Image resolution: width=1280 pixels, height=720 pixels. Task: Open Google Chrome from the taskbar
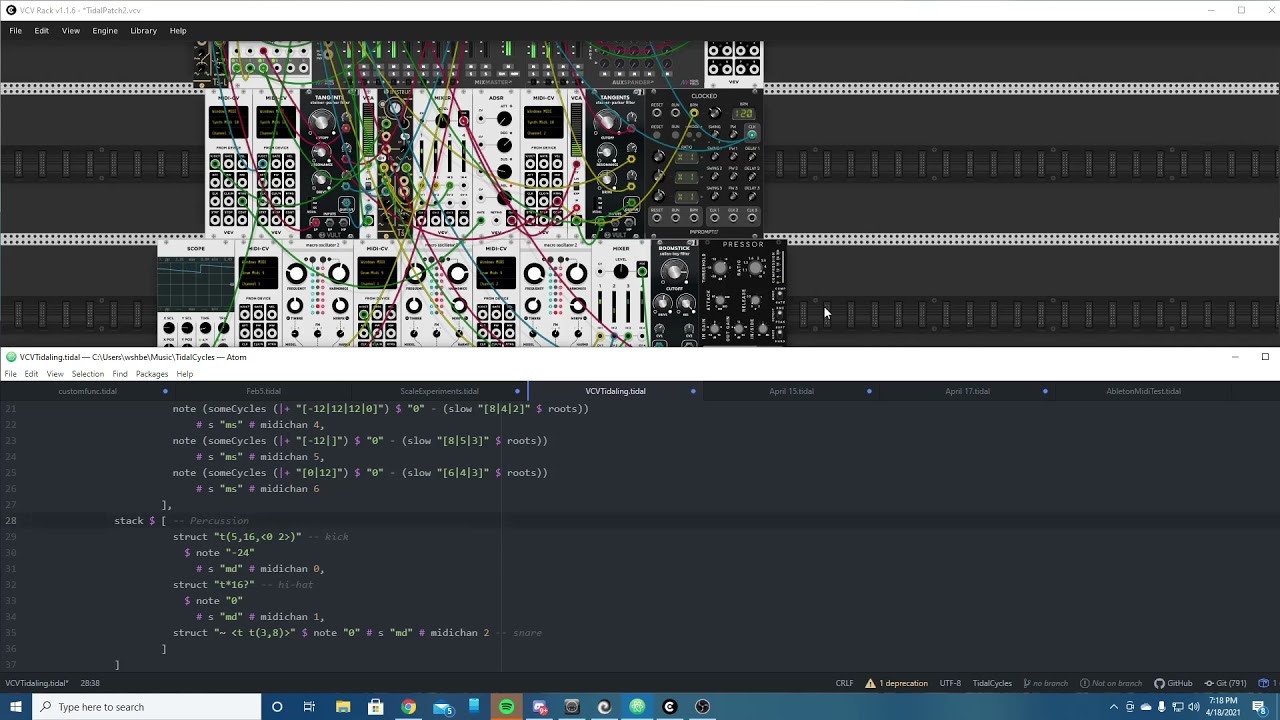408,707
